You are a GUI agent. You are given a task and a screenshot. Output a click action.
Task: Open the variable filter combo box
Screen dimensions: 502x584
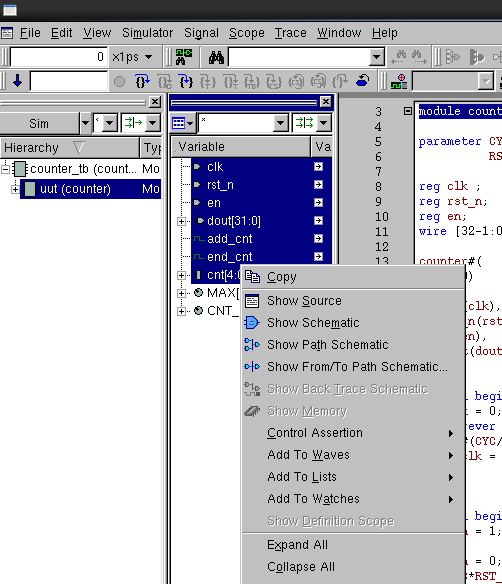coord(281,123)
